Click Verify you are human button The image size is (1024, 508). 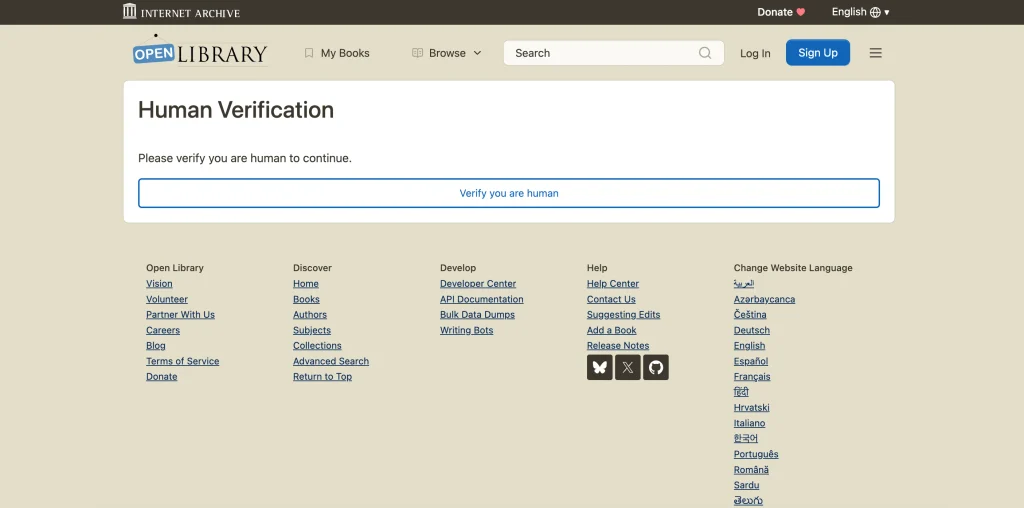(509, 193)
